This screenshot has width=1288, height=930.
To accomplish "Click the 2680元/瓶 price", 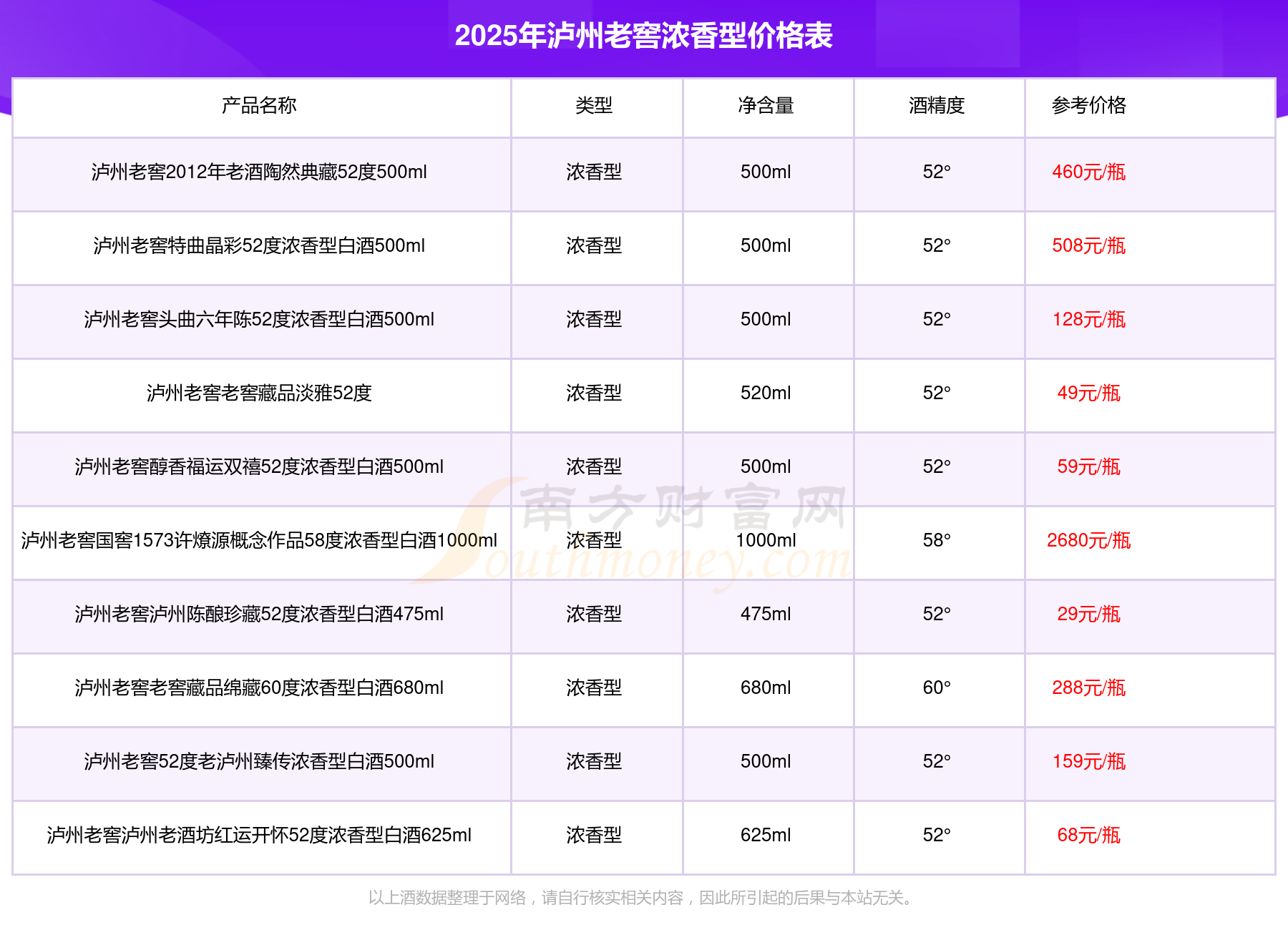I will (x=1088, y=541).
